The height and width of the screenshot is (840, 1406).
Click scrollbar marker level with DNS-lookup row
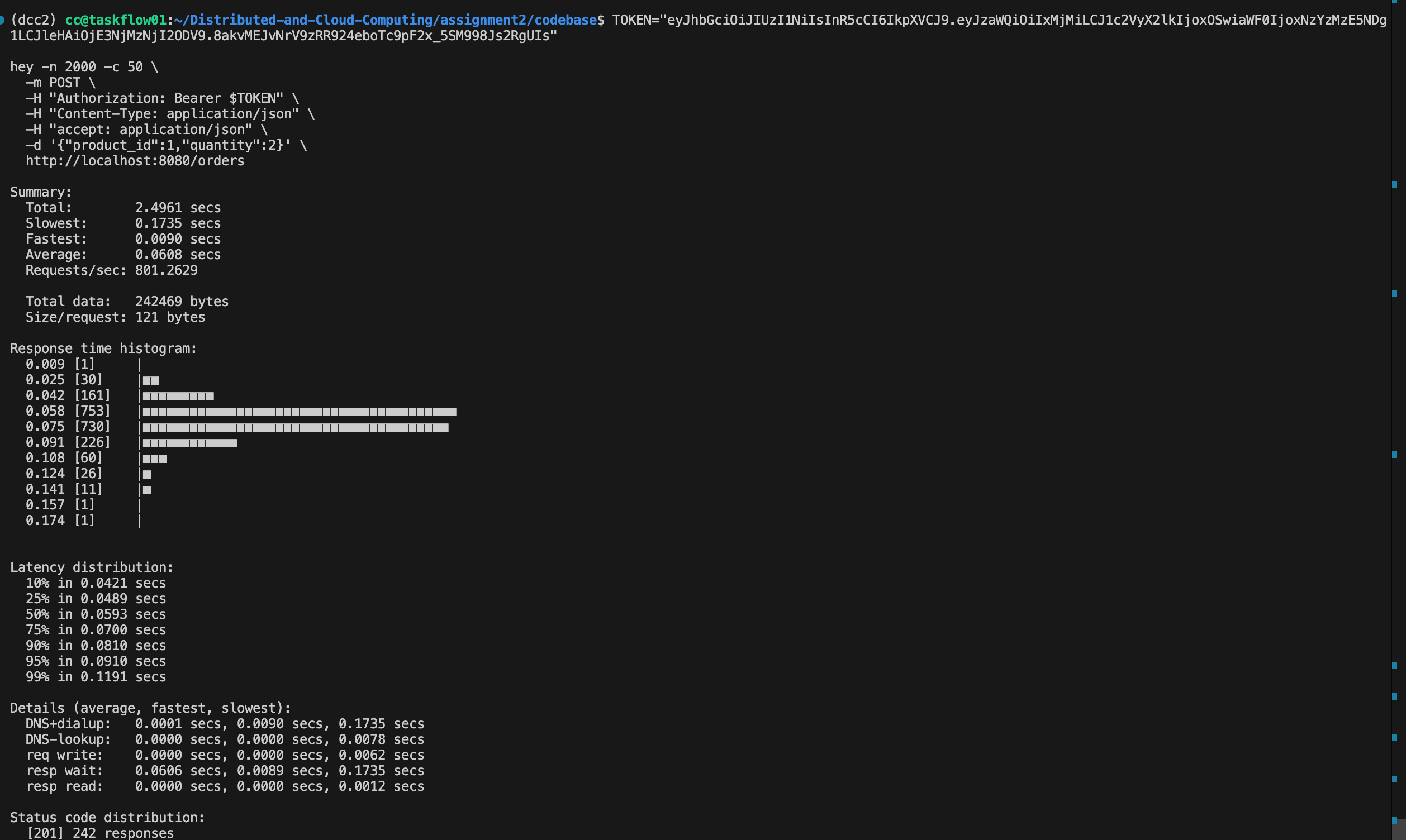(x=1394, y=738)
